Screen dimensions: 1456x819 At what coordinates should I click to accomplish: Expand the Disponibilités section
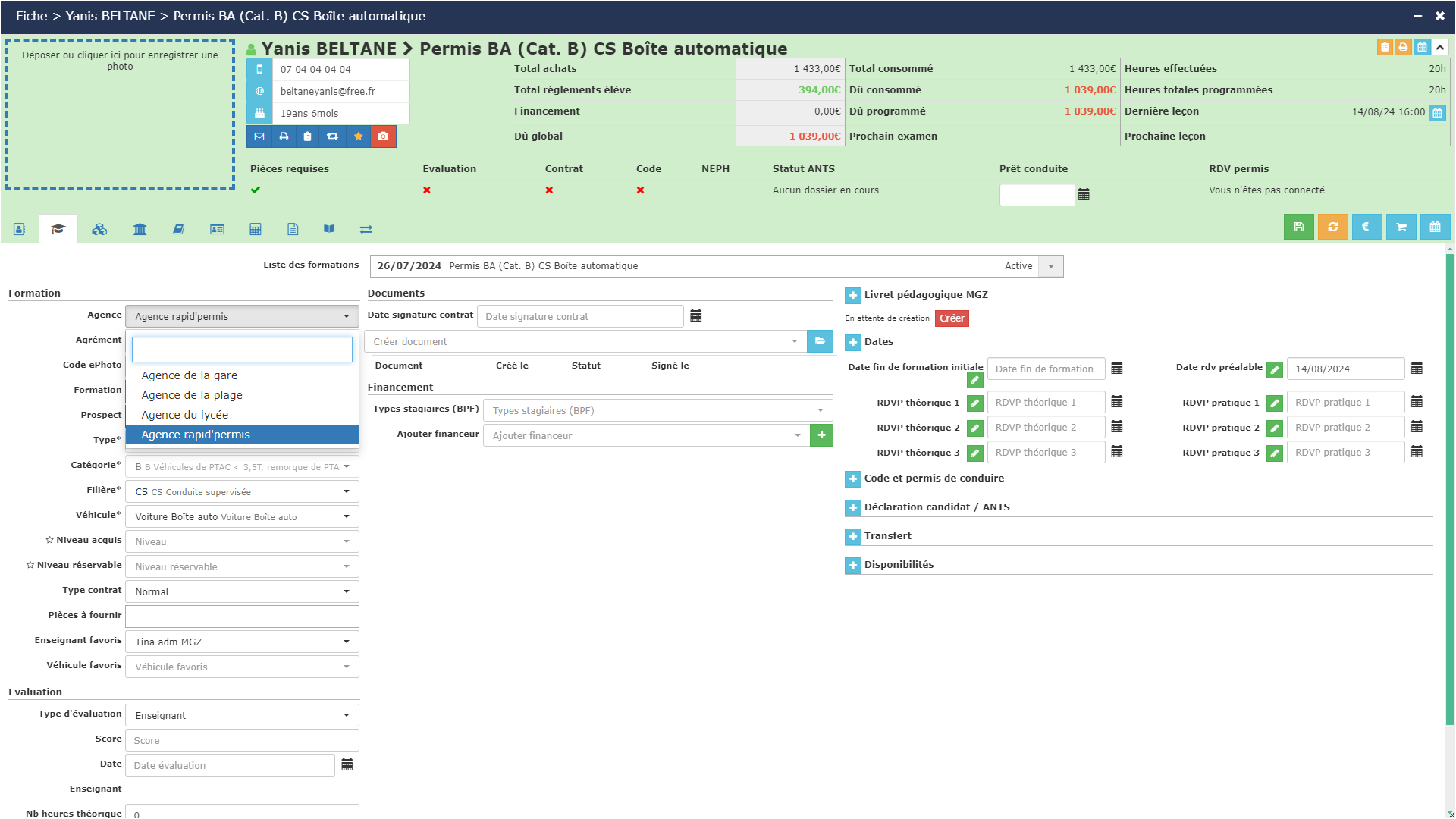tap(853, 565)
